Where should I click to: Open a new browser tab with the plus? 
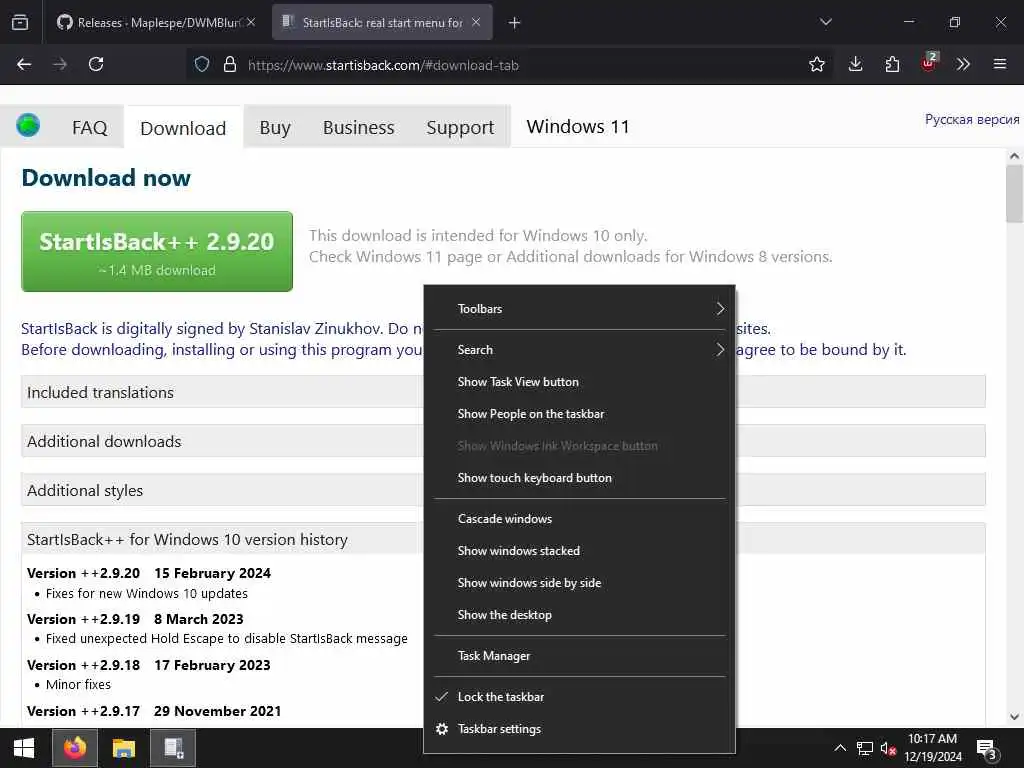(515, 23)
